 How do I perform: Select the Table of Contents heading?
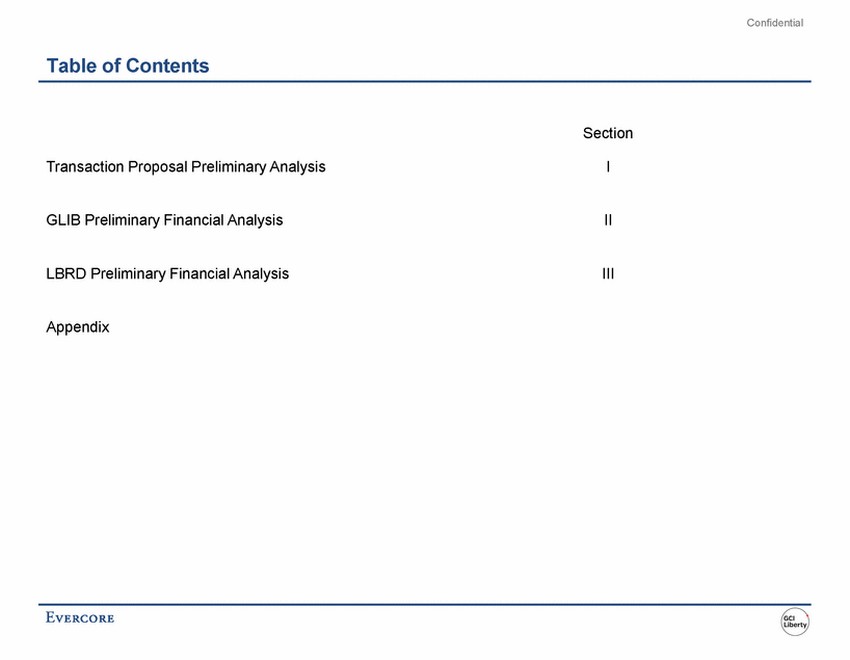128,66
